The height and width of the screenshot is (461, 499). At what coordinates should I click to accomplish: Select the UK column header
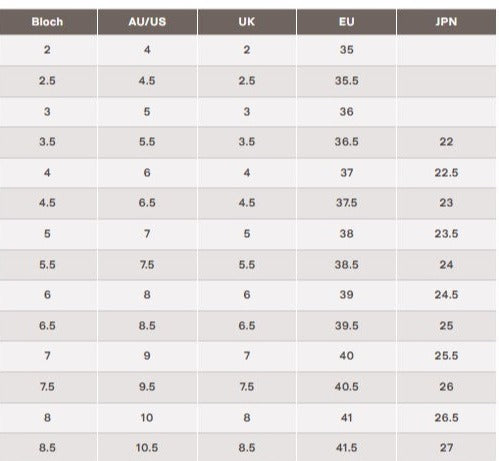point(247,22)
